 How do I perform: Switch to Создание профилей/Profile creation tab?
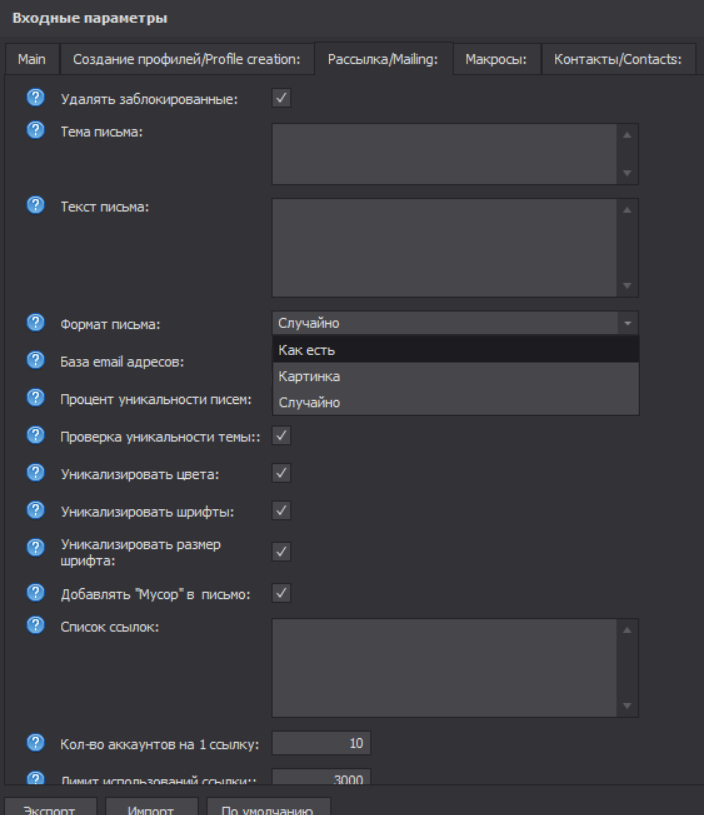187,60
